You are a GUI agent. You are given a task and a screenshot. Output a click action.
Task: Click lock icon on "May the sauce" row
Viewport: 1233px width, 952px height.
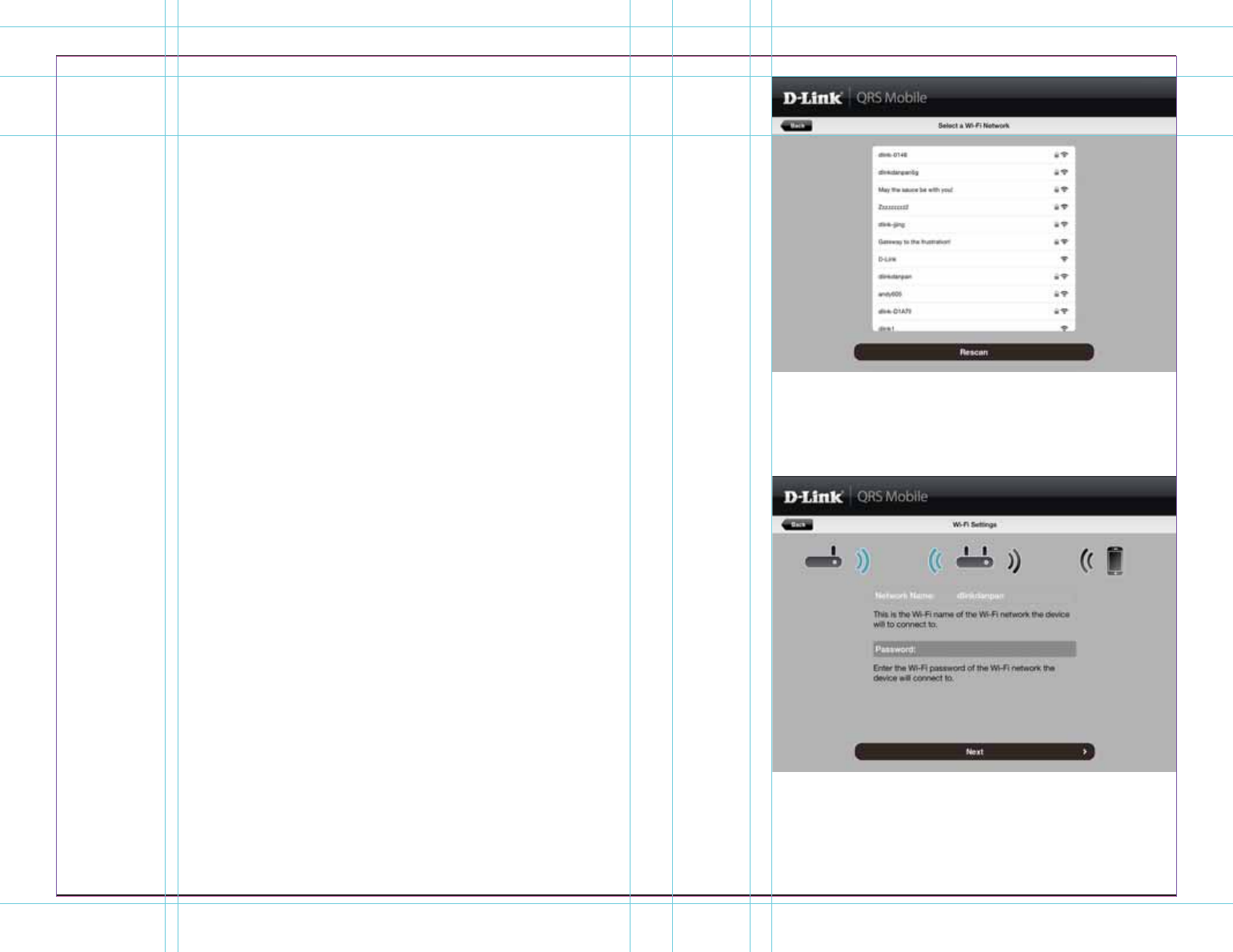point(1056,190)
